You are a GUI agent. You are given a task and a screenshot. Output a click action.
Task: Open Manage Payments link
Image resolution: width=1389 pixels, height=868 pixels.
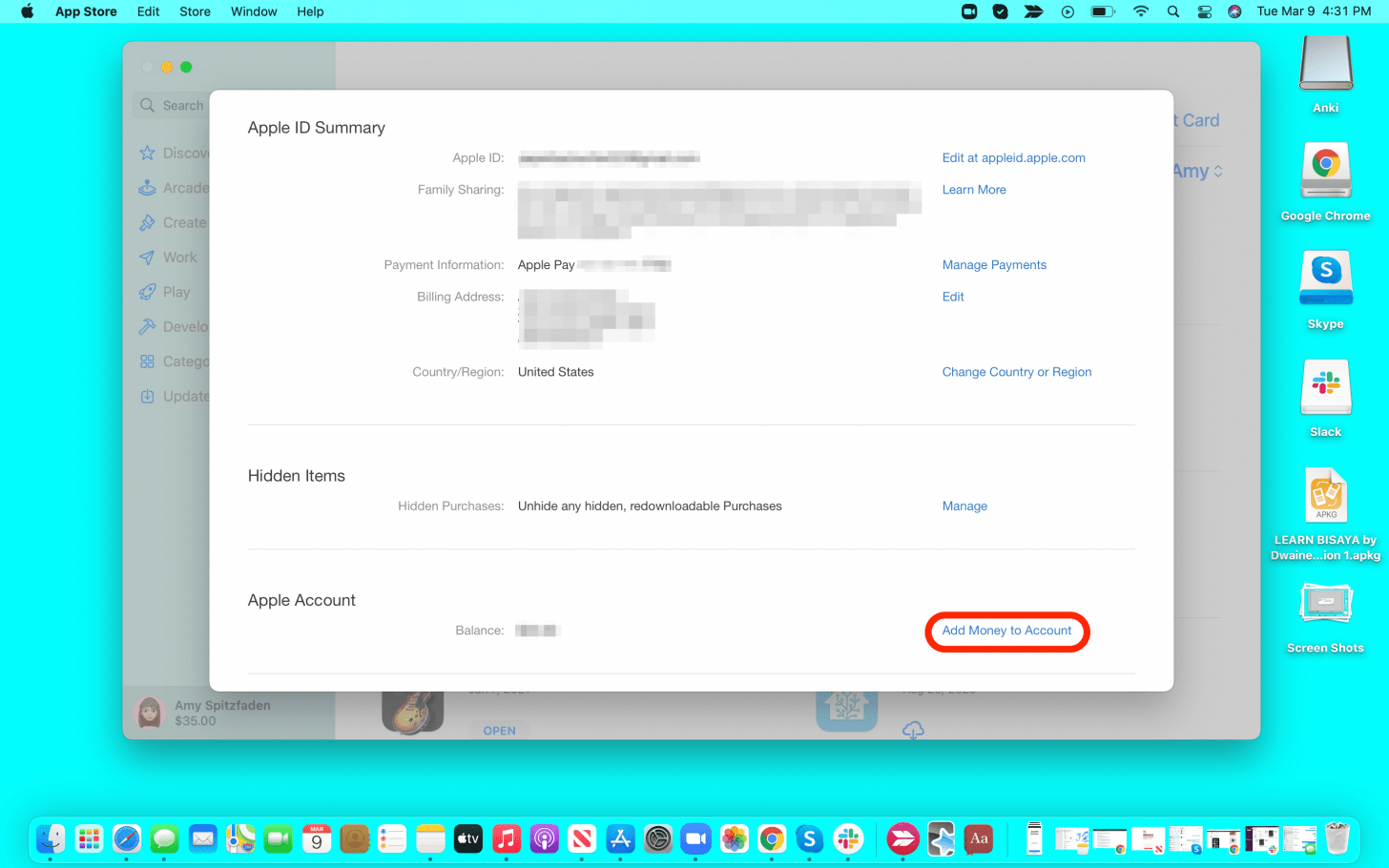[994, 265]
